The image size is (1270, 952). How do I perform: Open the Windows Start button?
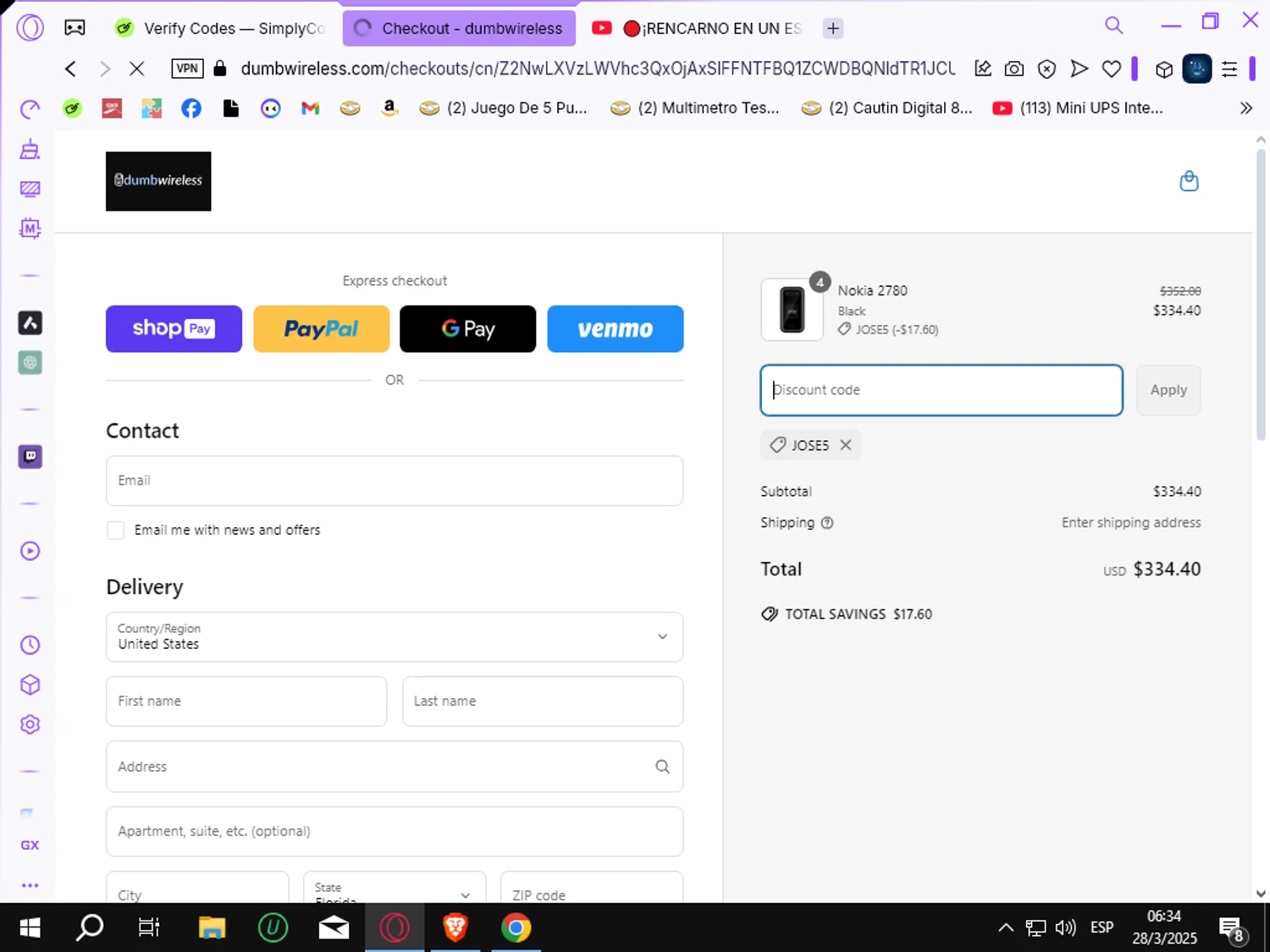30,927
